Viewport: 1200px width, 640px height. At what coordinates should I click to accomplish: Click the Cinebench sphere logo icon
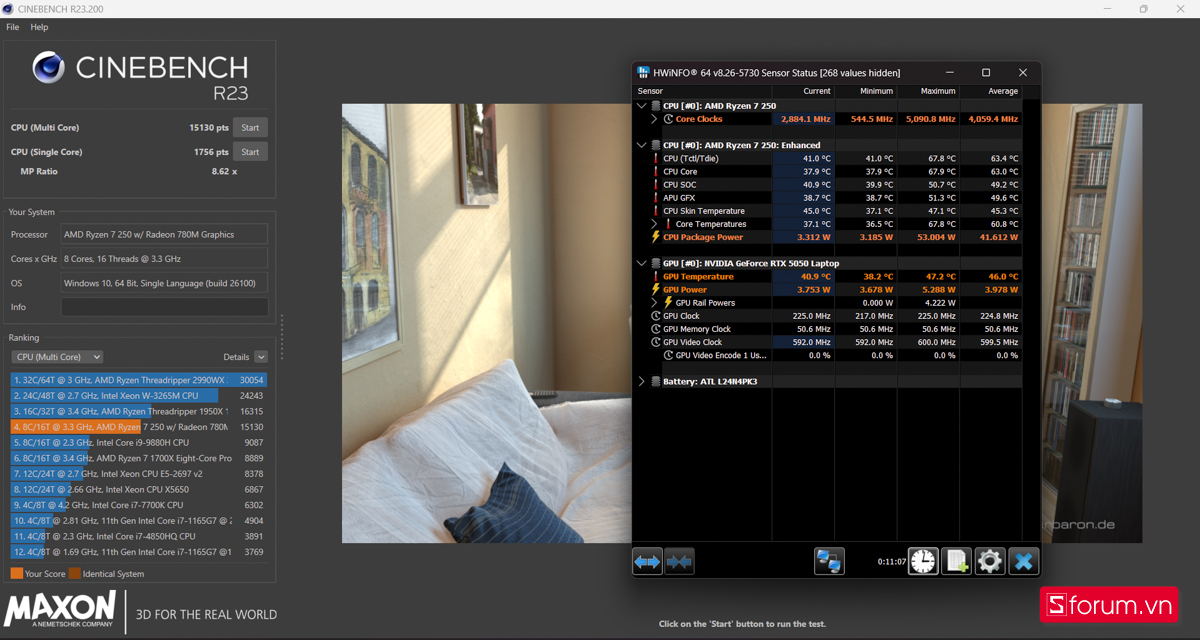(48, 67)
